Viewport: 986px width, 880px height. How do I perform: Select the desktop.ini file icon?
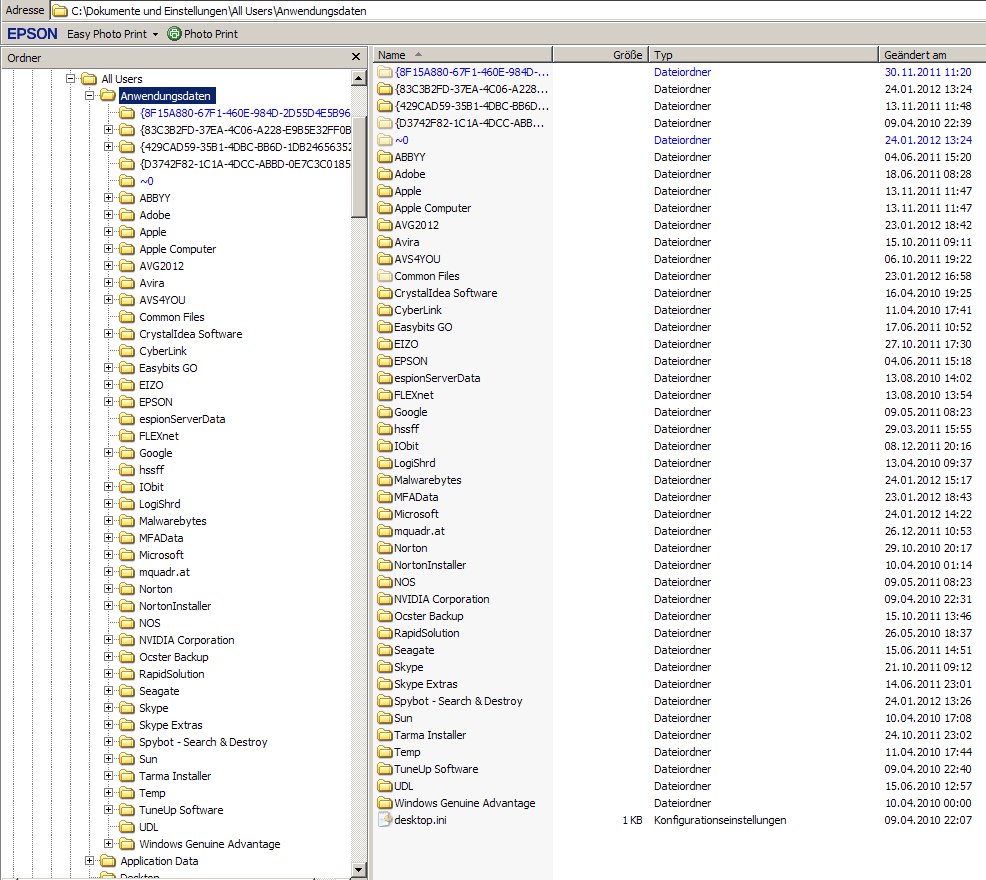click(387, 820)
